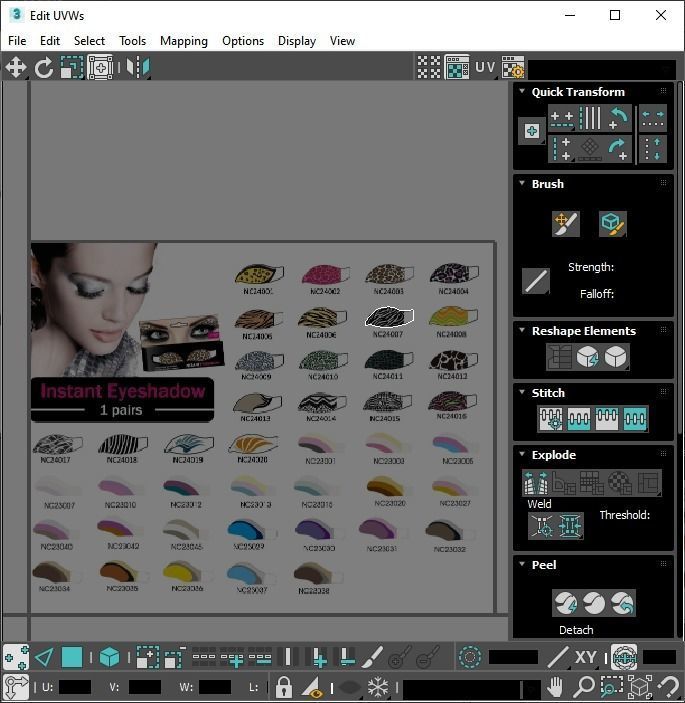Select the NC24007 eyeshadow UV shape
685x703 pixels.
[x=389, y=316]
